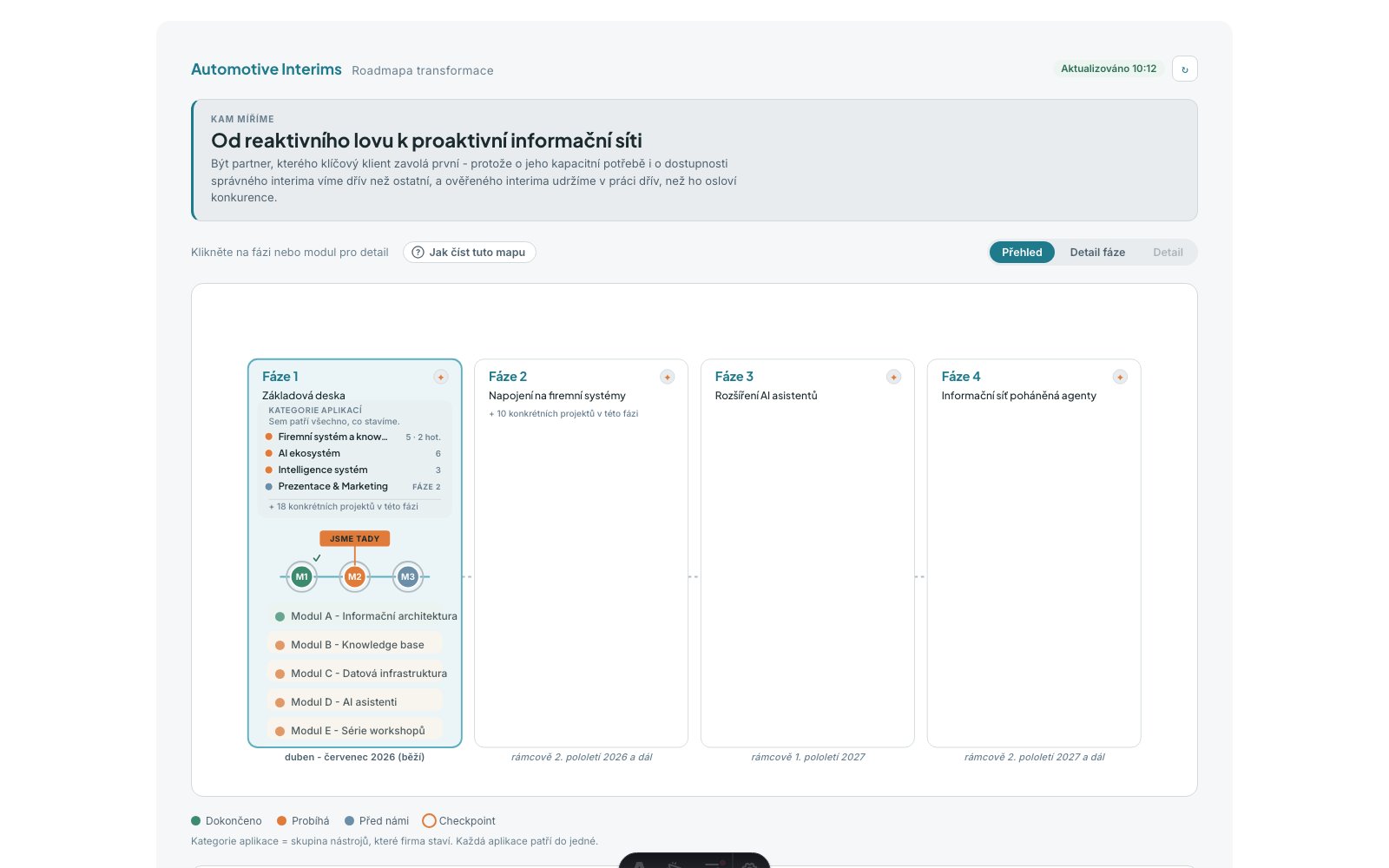This screenshot has height=868, width=1389.
Task: Select the orange M2 milestone checkpoint
Action: coord(354,576)
